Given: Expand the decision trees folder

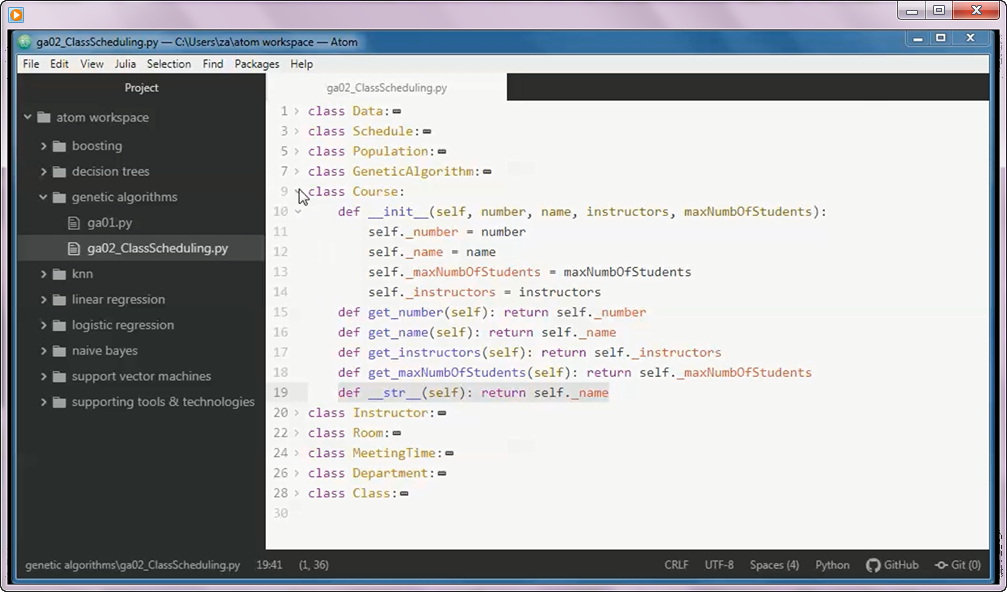Looking at the screenshot, I should [x=44, y=171].
